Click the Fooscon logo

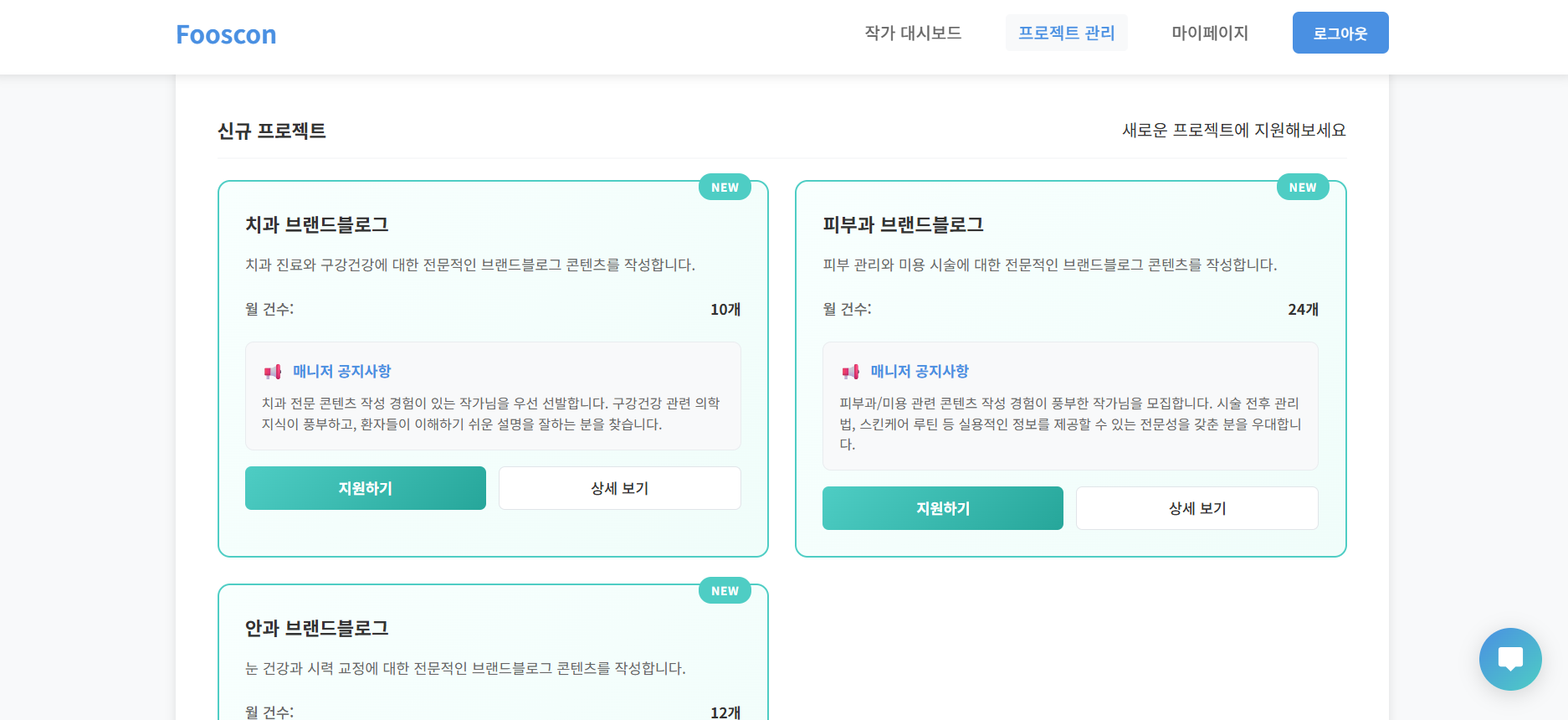coord(226,34)
